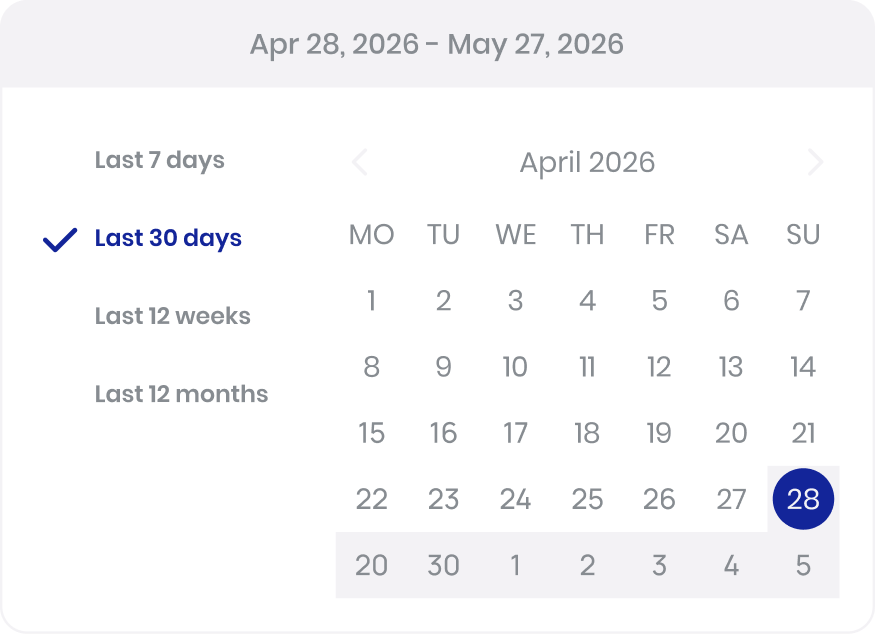Select the Last 12 months preset
This screenshot has width=875, height=634.
click(181, 393)
